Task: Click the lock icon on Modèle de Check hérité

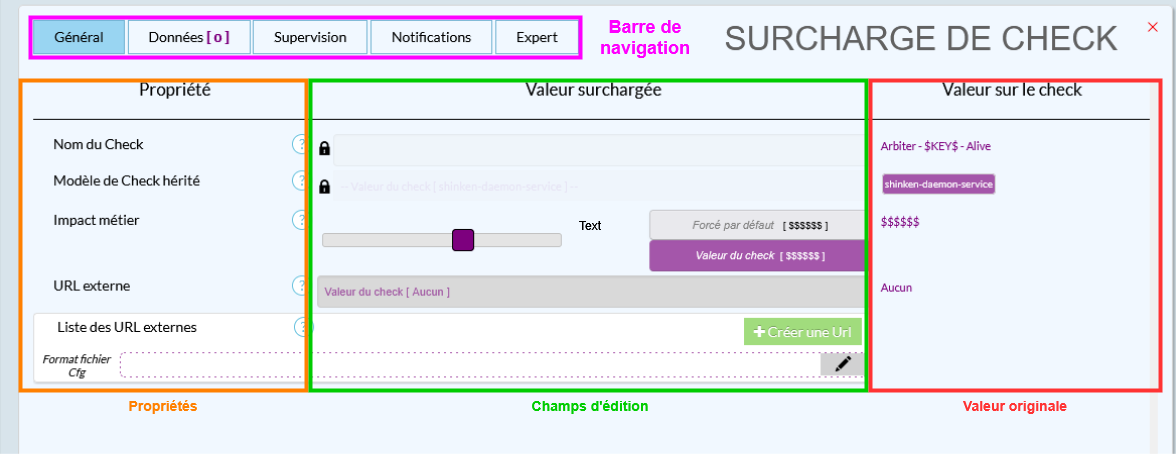Action: click(324, 186)
